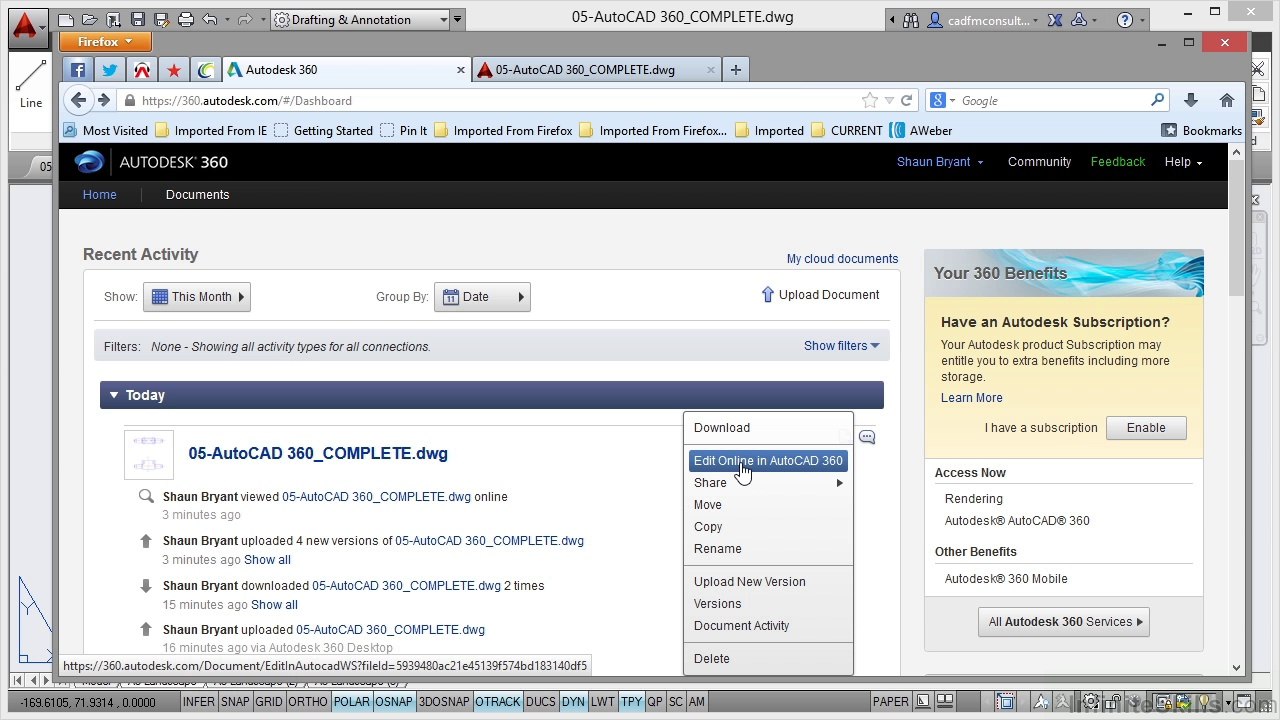Toggle ORTHO mode in status bar
The image size is (1280, 720).
click(x=308, y=702)
